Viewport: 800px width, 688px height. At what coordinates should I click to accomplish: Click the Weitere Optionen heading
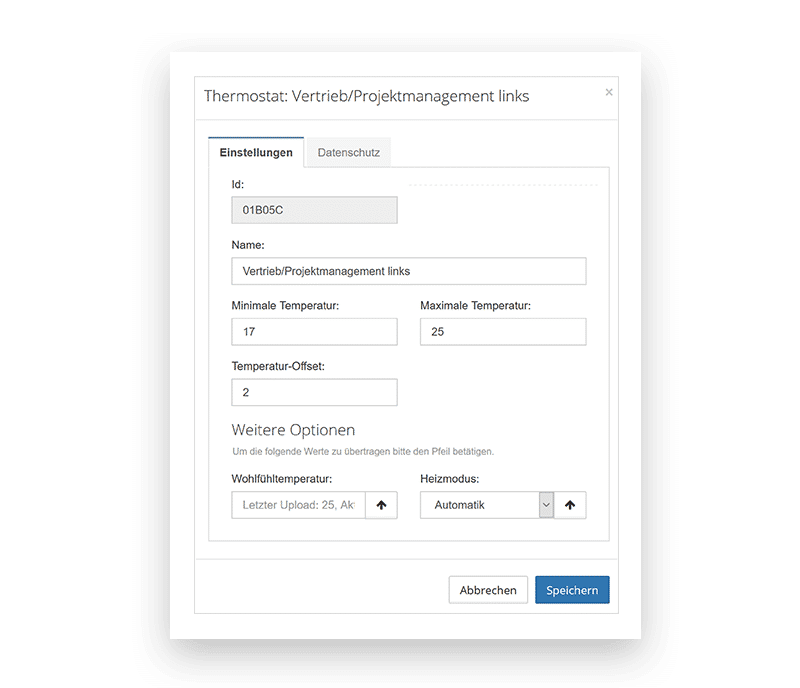point(293,430)
